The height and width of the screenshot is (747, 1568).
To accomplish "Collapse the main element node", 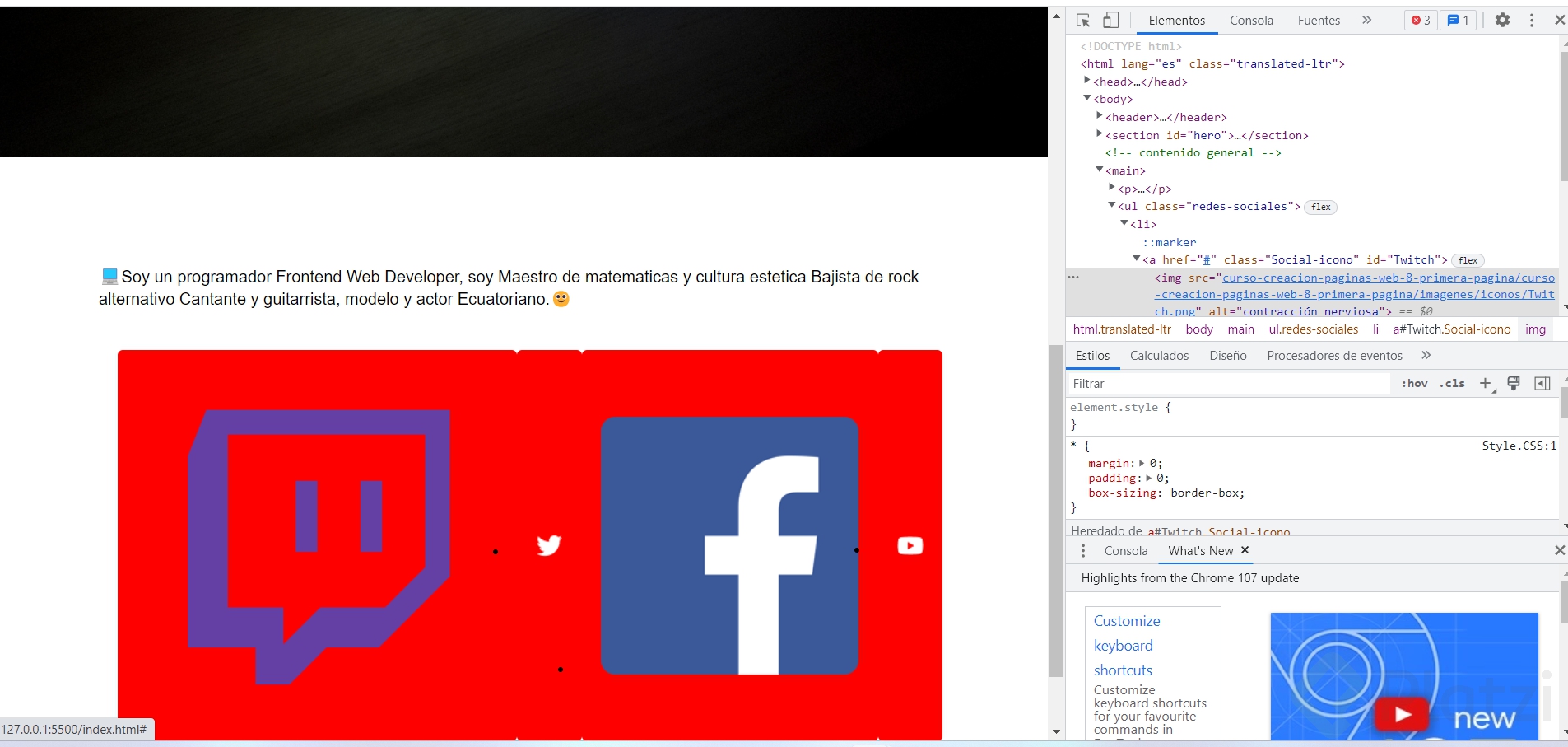I will 1100,170.
